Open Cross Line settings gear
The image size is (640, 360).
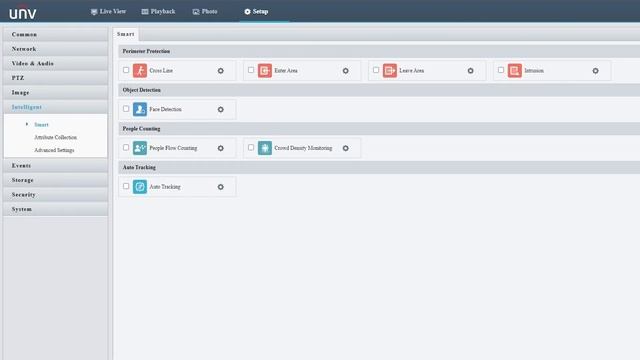220,71
